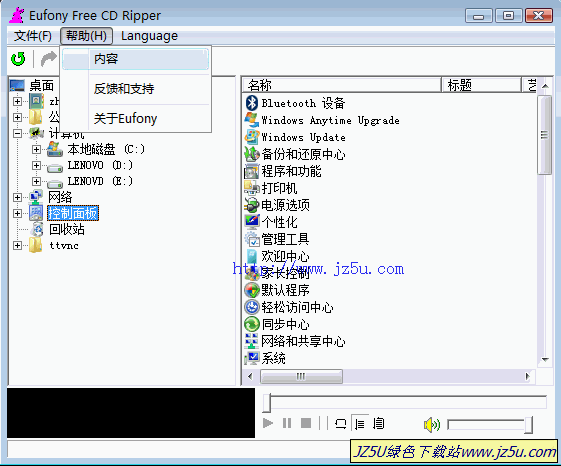Click the vertical scrollbar thumb
This screenshot has height=466, width=561.
(545, 135)
